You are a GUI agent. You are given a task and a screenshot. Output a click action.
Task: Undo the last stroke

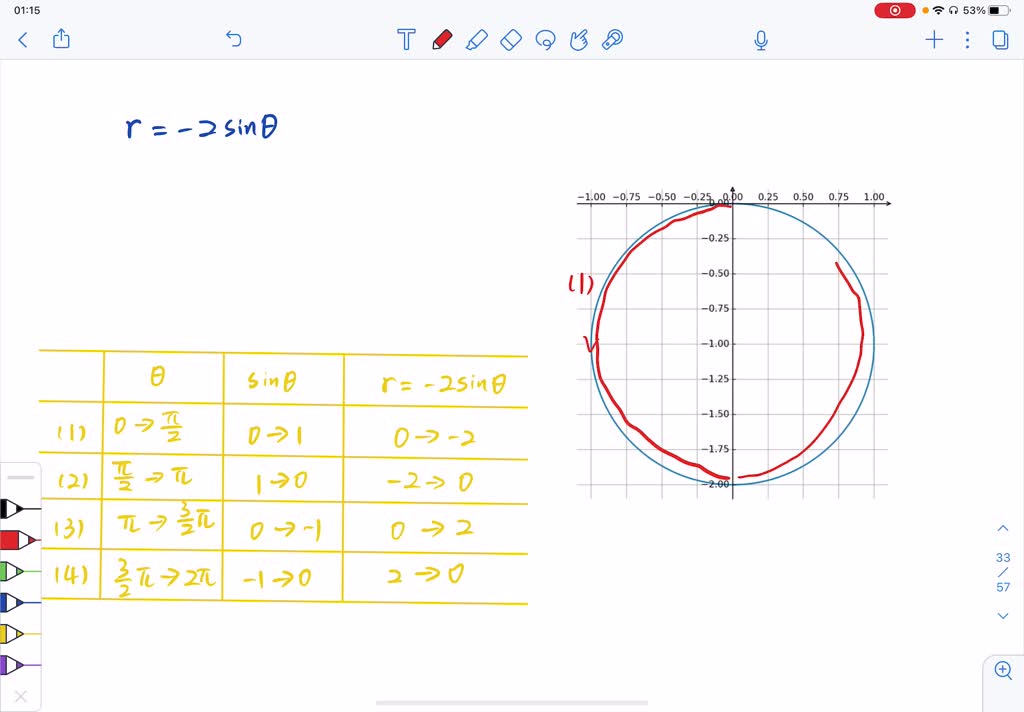click(233, 39)
